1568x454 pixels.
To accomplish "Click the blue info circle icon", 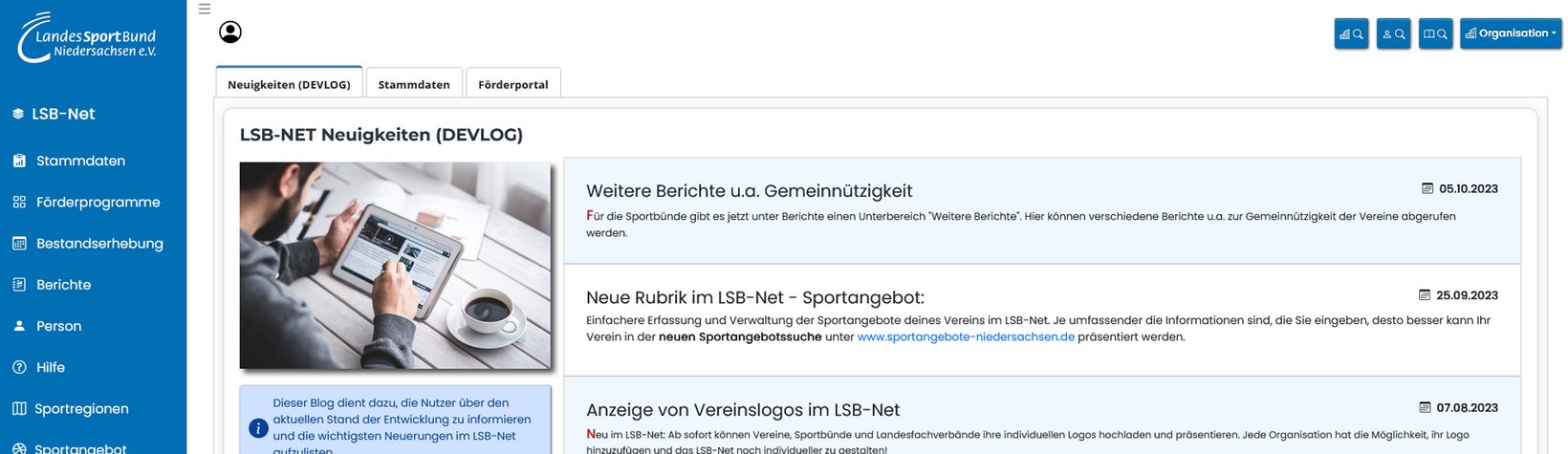I will click(258, 428).
